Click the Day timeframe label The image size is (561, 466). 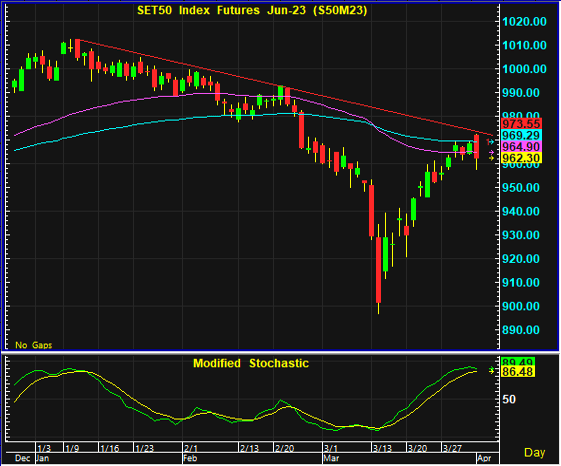[x=535, y=452]
